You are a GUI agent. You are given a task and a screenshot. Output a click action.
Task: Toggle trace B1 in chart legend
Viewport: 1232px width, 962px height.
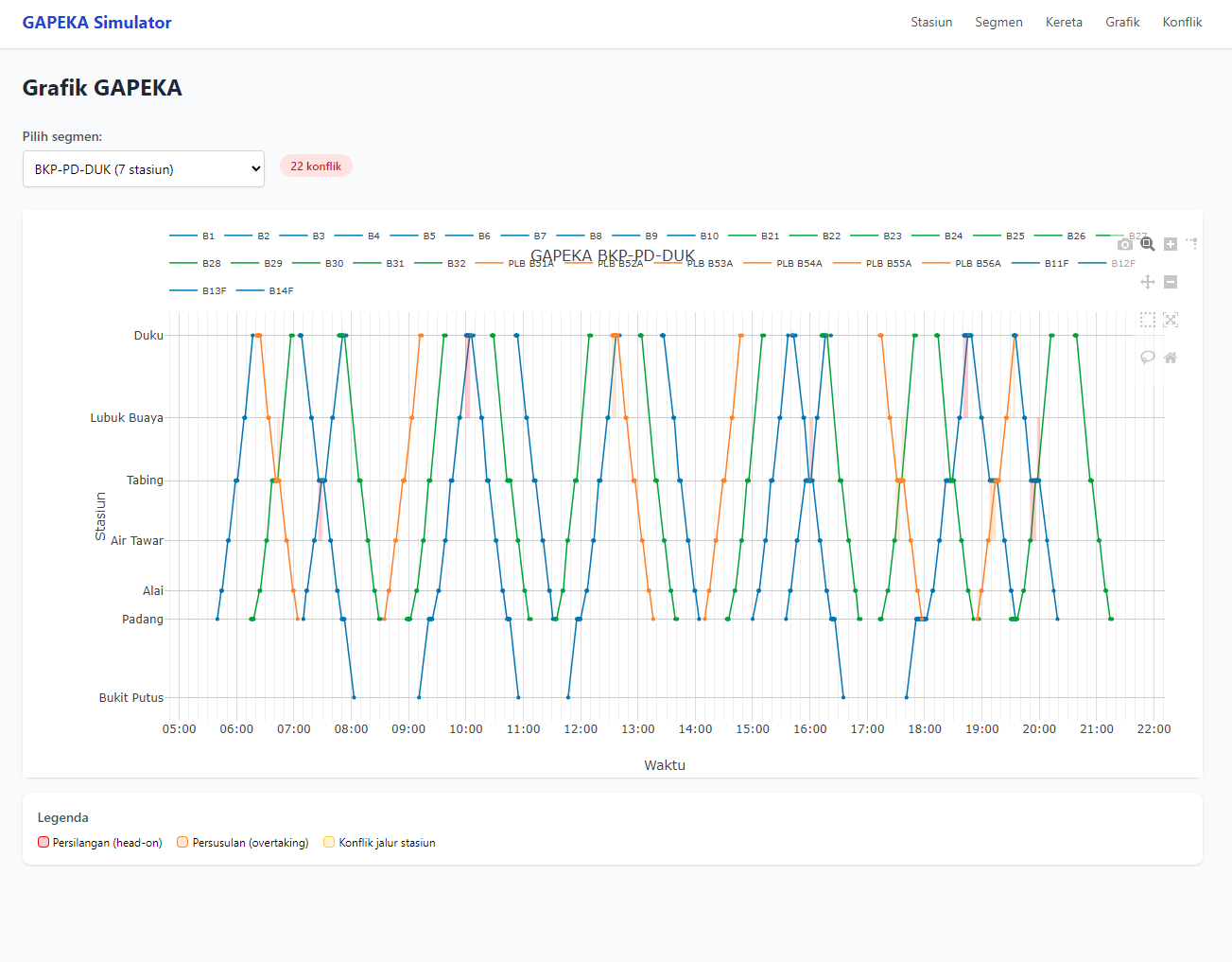(x=193, y=236)
